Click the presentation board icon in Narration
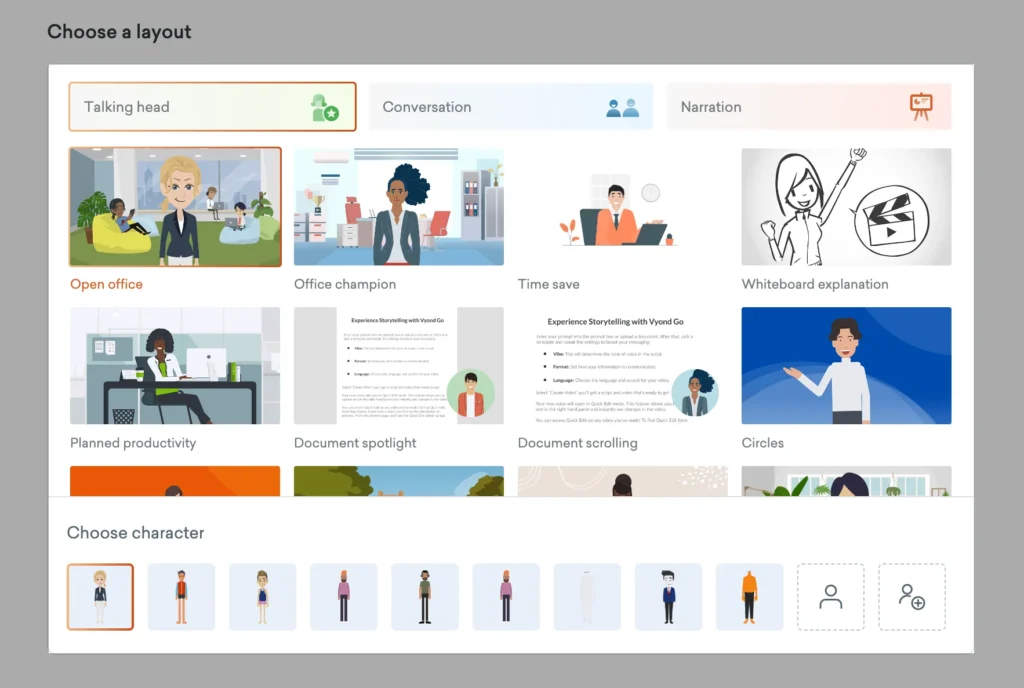 [920, 106]
